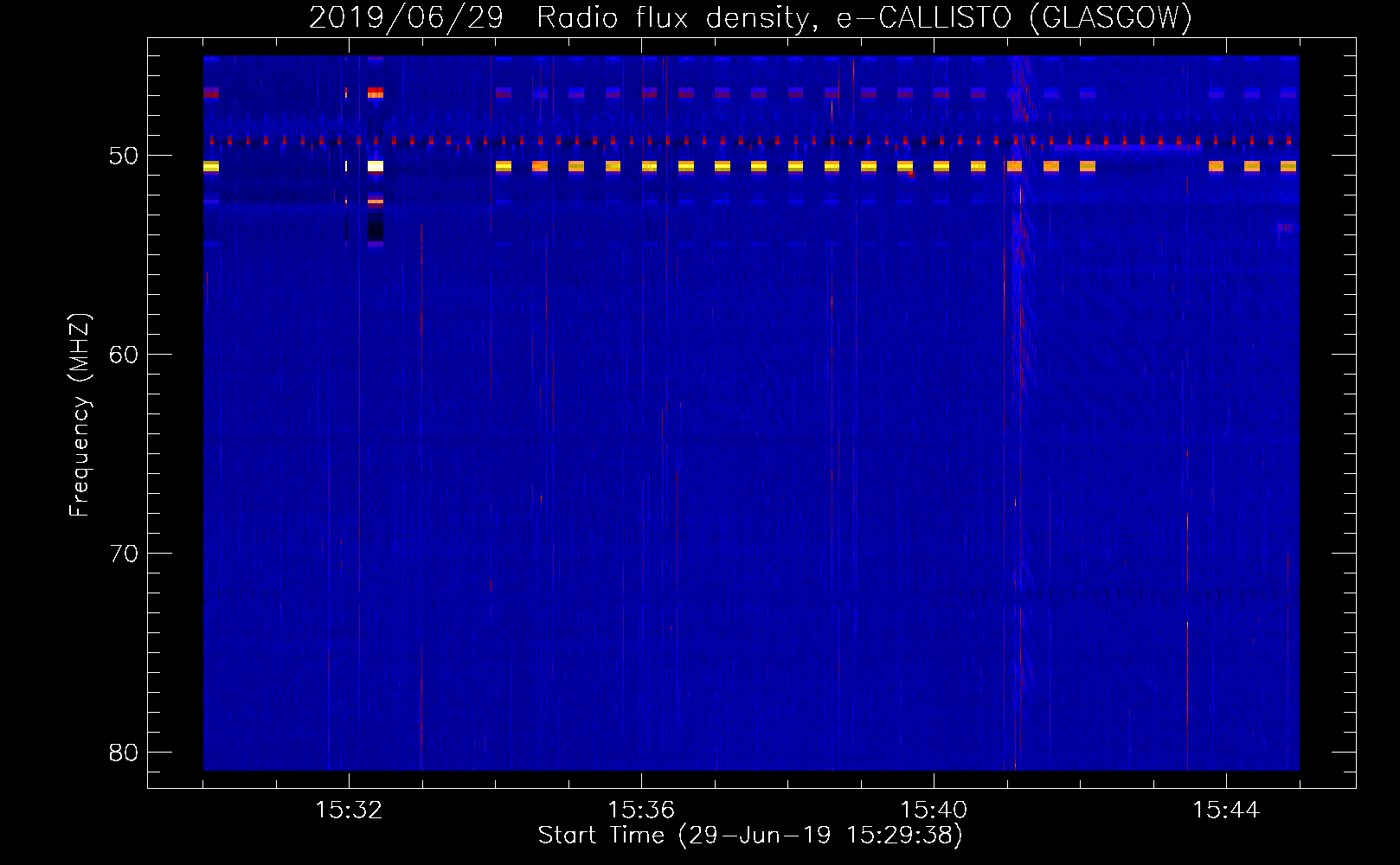The width and height of the screenshot is (1400, 865).
Task: Click the bright white burst near 15:32 at 50 MHz
Action: pyautogui.click(x=376, y=166)
